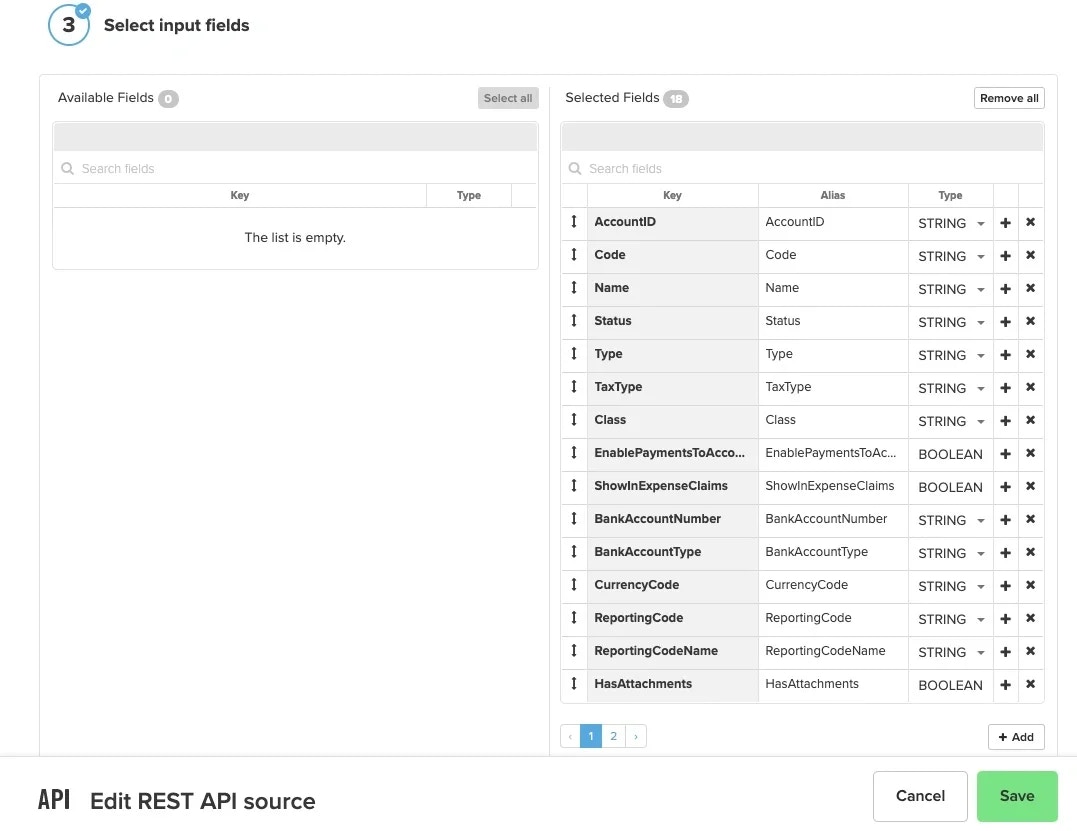This screenshot has height=831, width=1077.
Task: Click the plus icon in the Code row
Action: [x=1005, y=255]
